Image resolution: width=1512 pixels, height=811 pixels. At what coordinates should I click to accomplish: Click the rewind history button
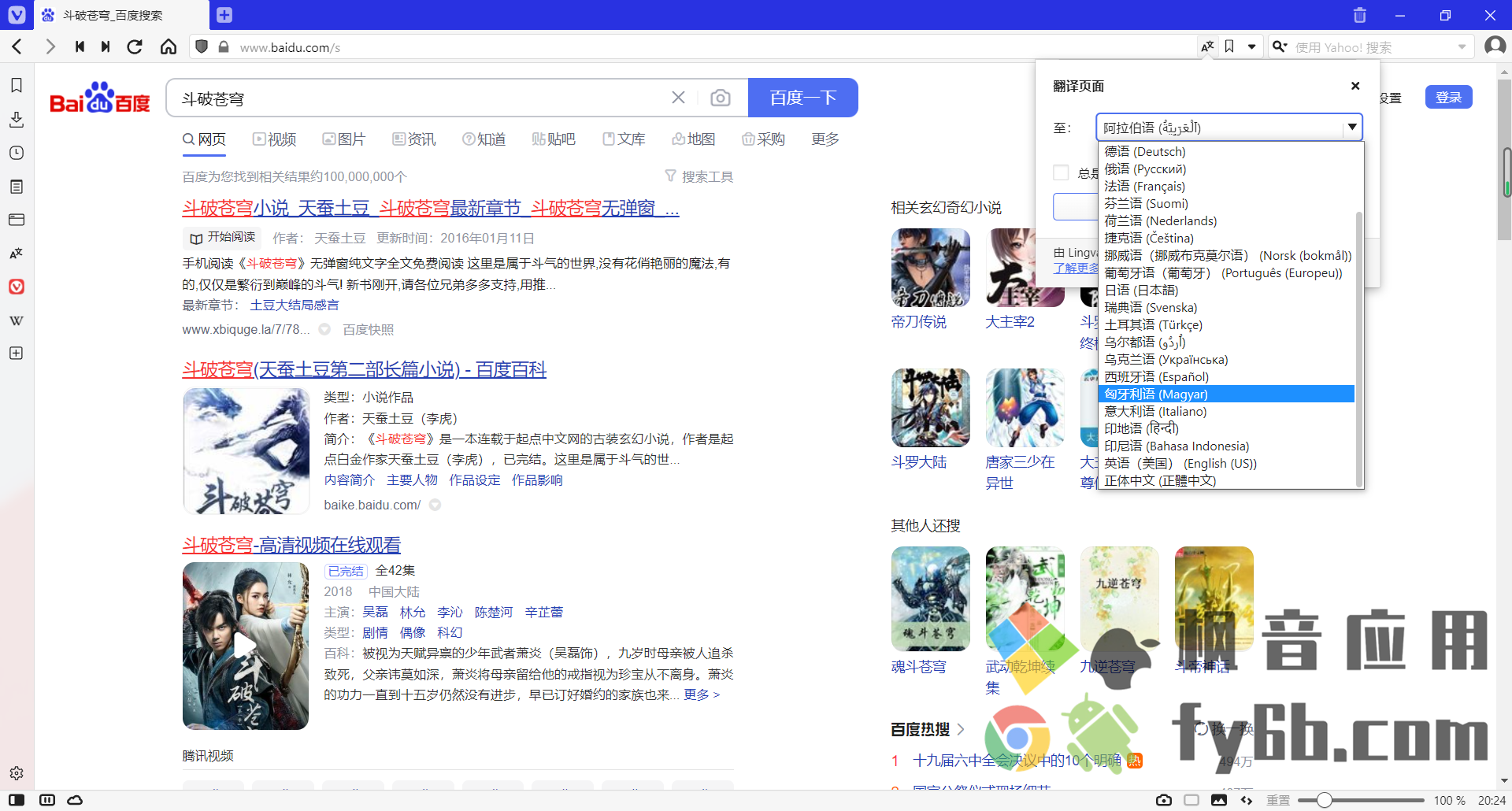pyautogui.click(x=80, y=47)
